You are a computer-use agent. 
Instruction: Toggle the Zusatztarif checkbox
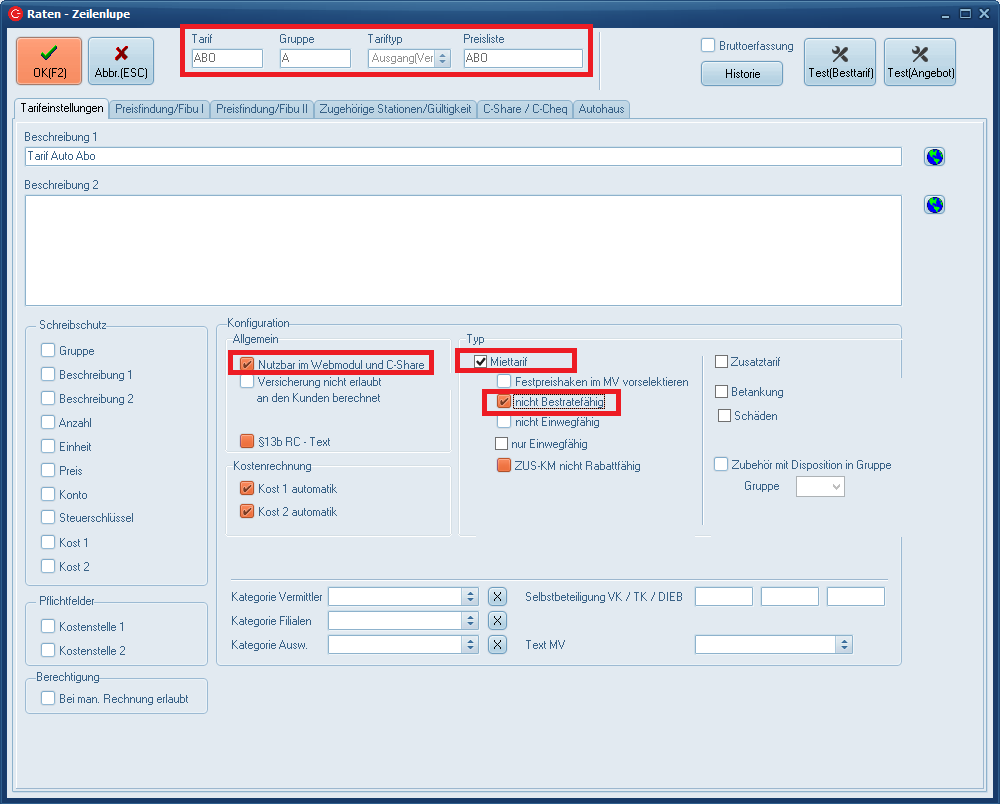722,362
